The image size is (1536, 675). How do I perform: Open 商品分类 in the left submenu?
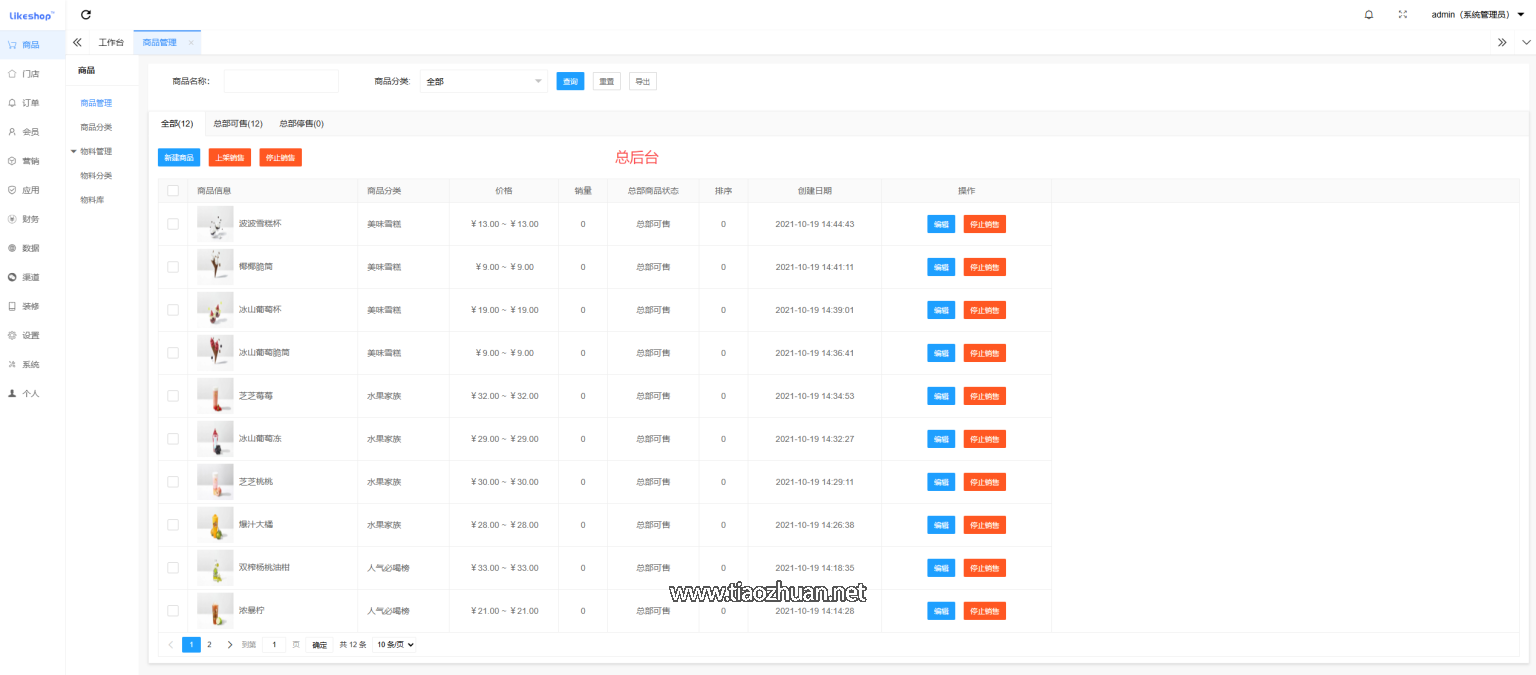[96, 127]
